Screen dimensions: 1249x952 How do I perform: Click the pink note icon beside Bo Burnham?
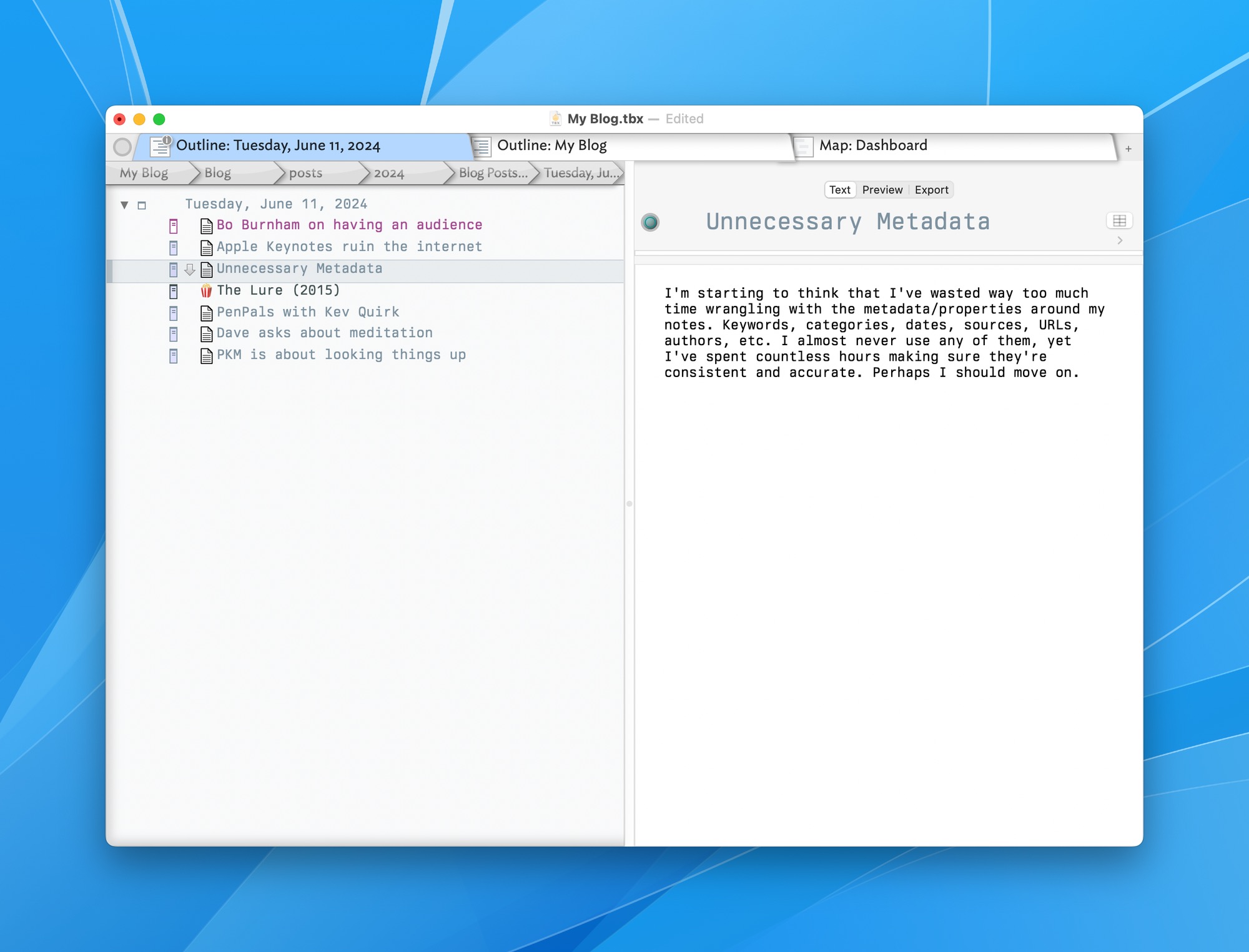(x=174, y=226)
